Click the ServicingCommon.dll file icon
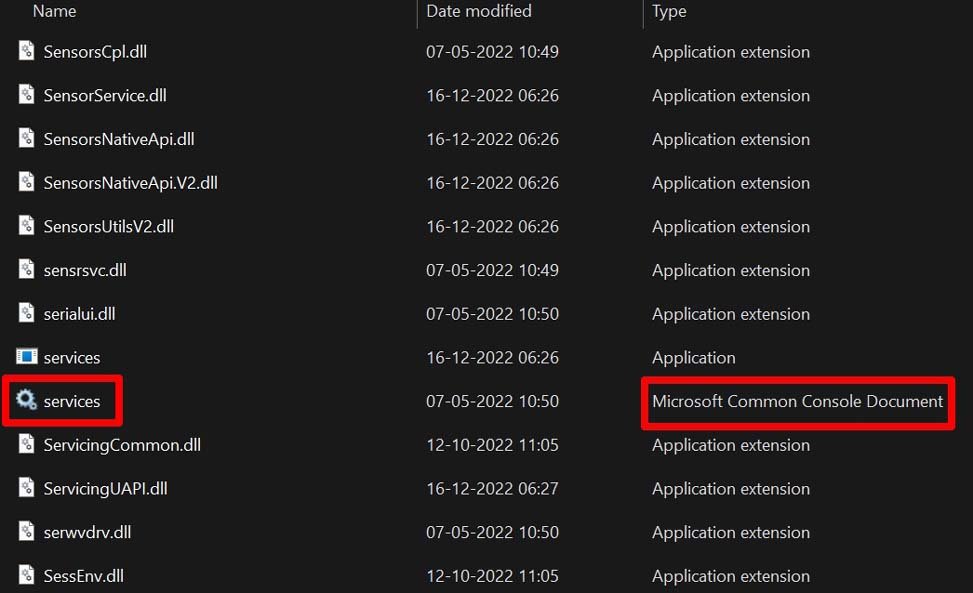Image resolution: width=973 pixels, height=593 pixels. (25, 445)
